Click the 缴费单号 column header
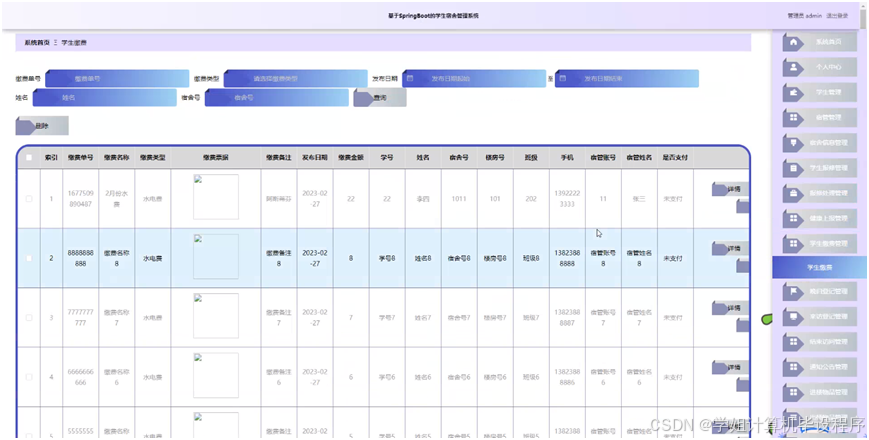 coord(80,157)
